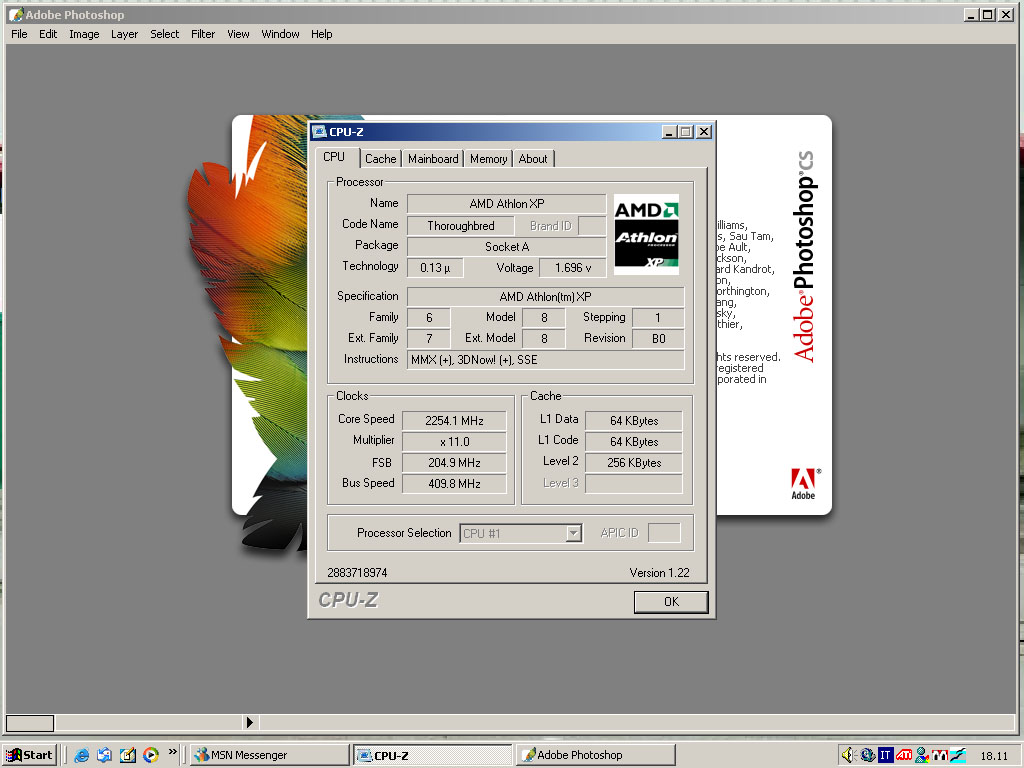Click the 2883718974 number in CPU-Z
The height and width of the screenshot is (768, 1024).
point(357,573)
